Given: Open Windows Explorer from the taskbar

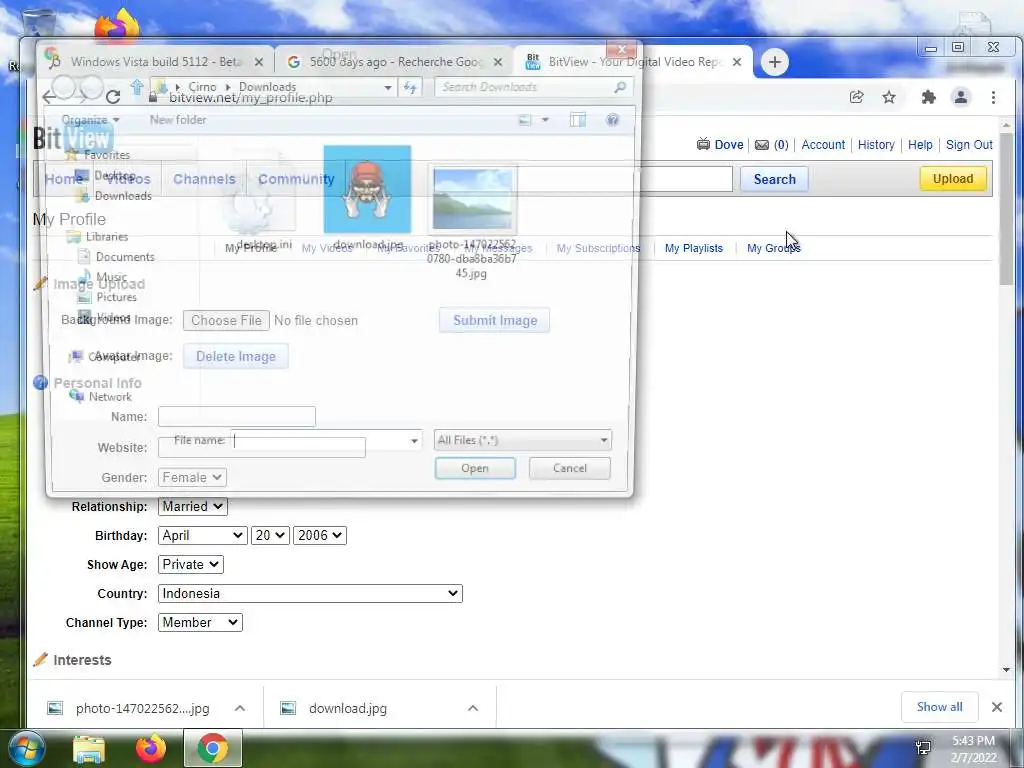Looking at the screenshot, I should 89,749.
